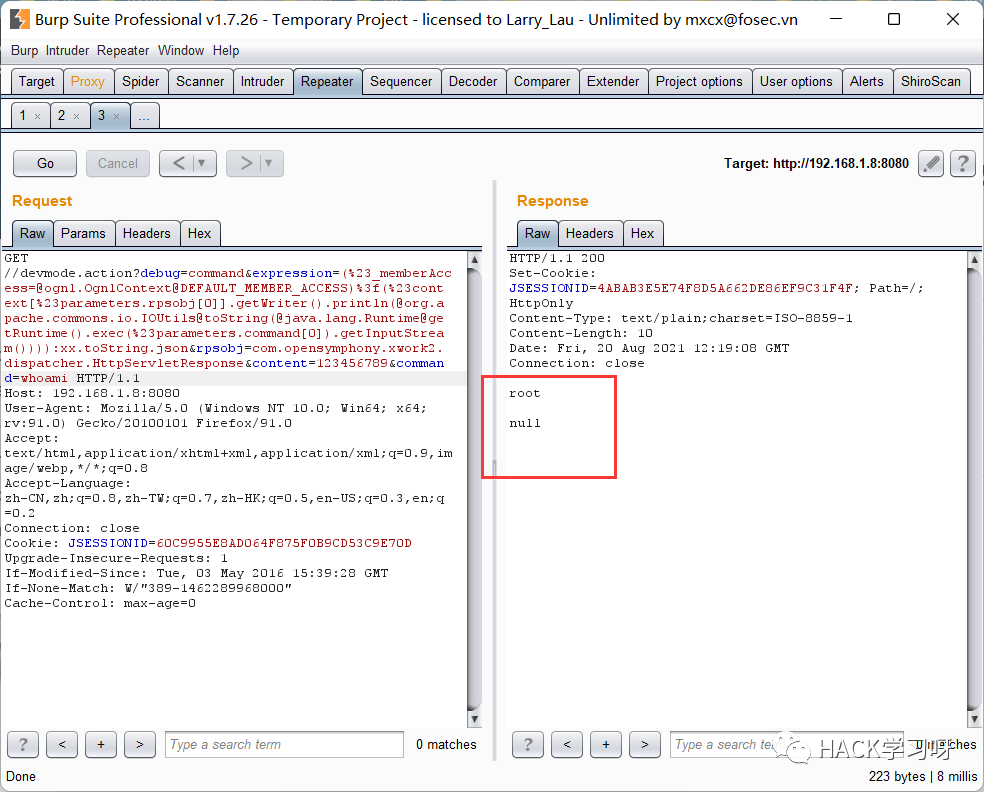Go to previous request in history
This screenshot has height=792, width=984.
(x=179, y=163)
